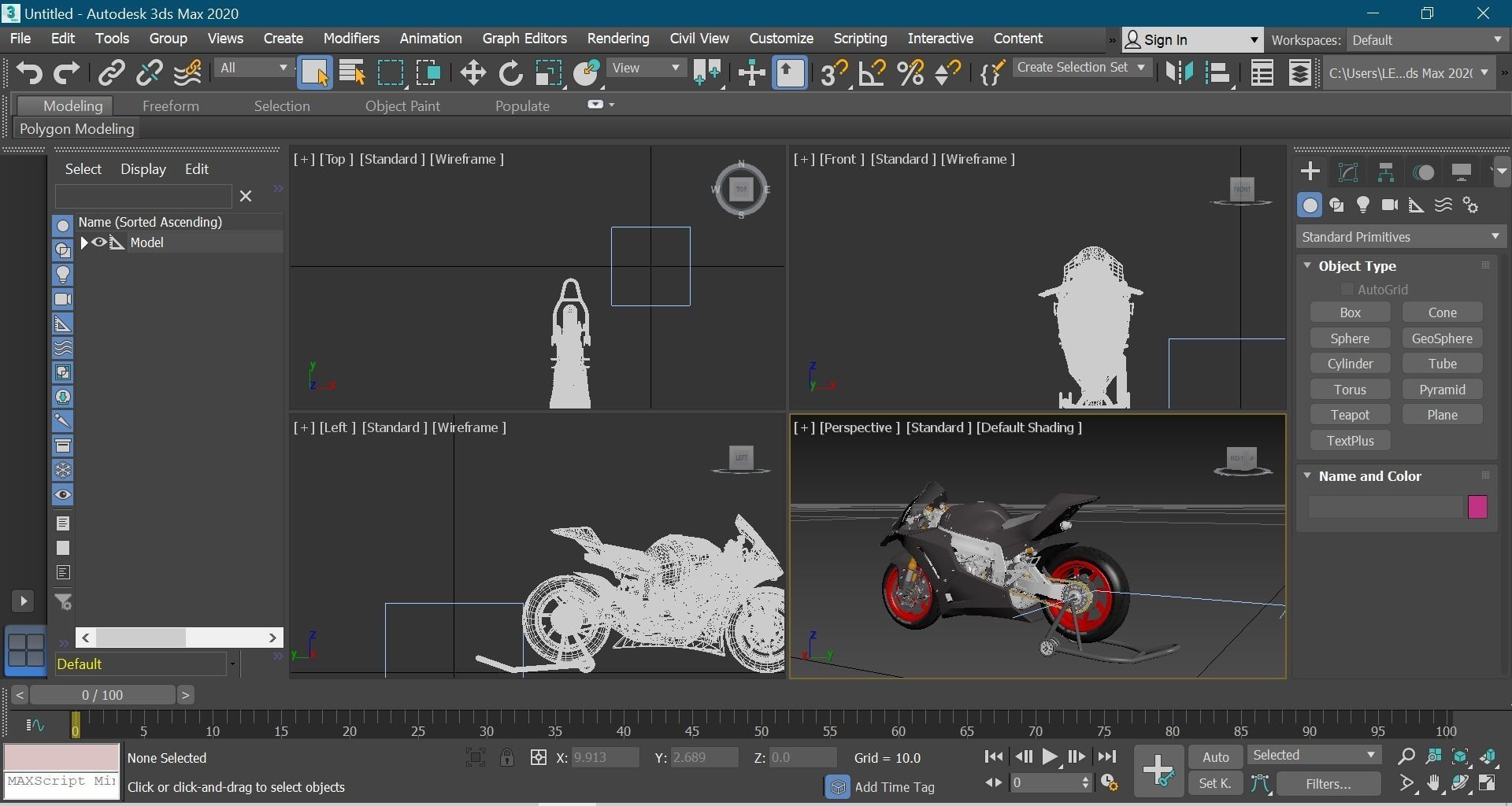Toggle Auto Key mode

pos(1215,757)
